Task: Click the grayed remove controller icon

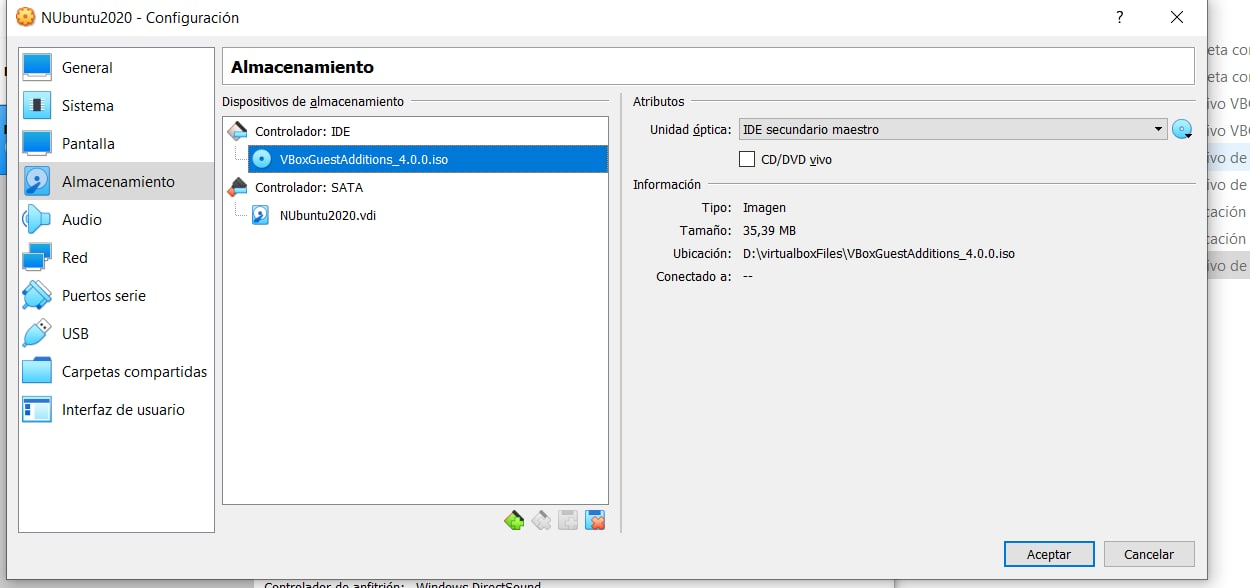Action: pos(541,520)
